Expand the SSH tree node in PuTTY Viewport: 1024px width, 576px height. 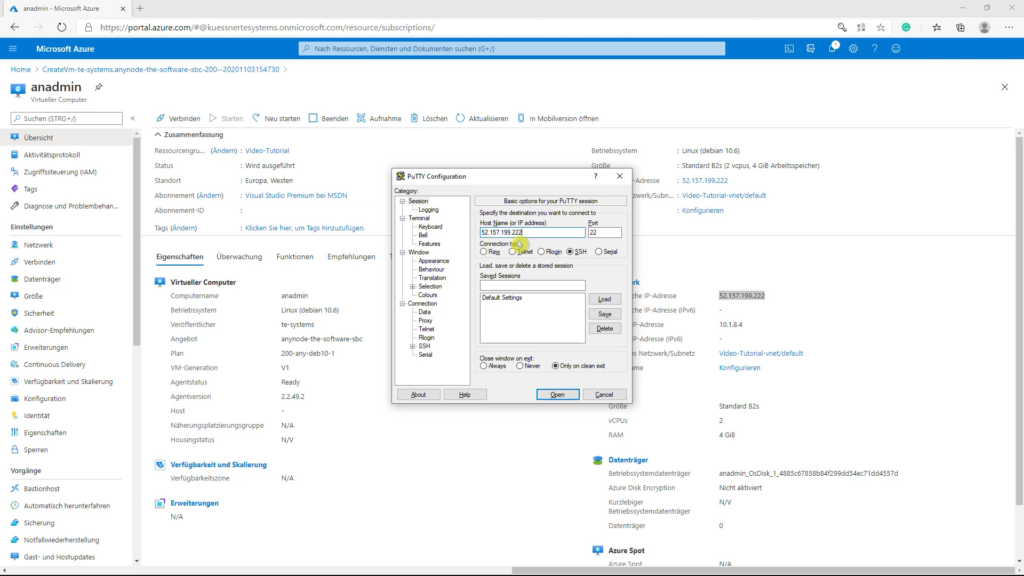[413, 346]
